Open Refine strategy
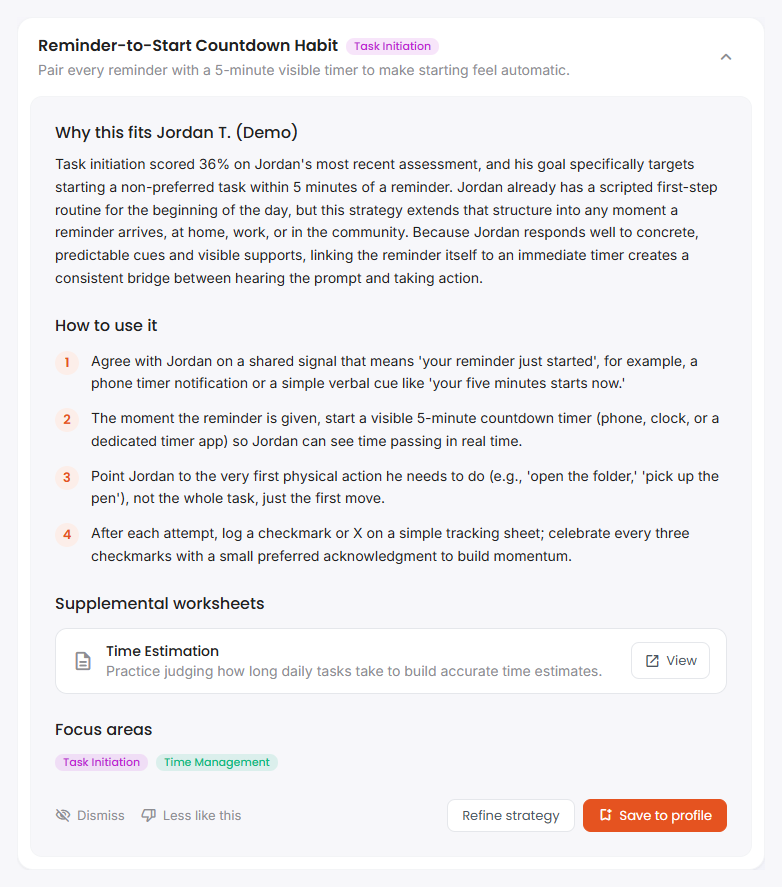 [x=510, y=815]
